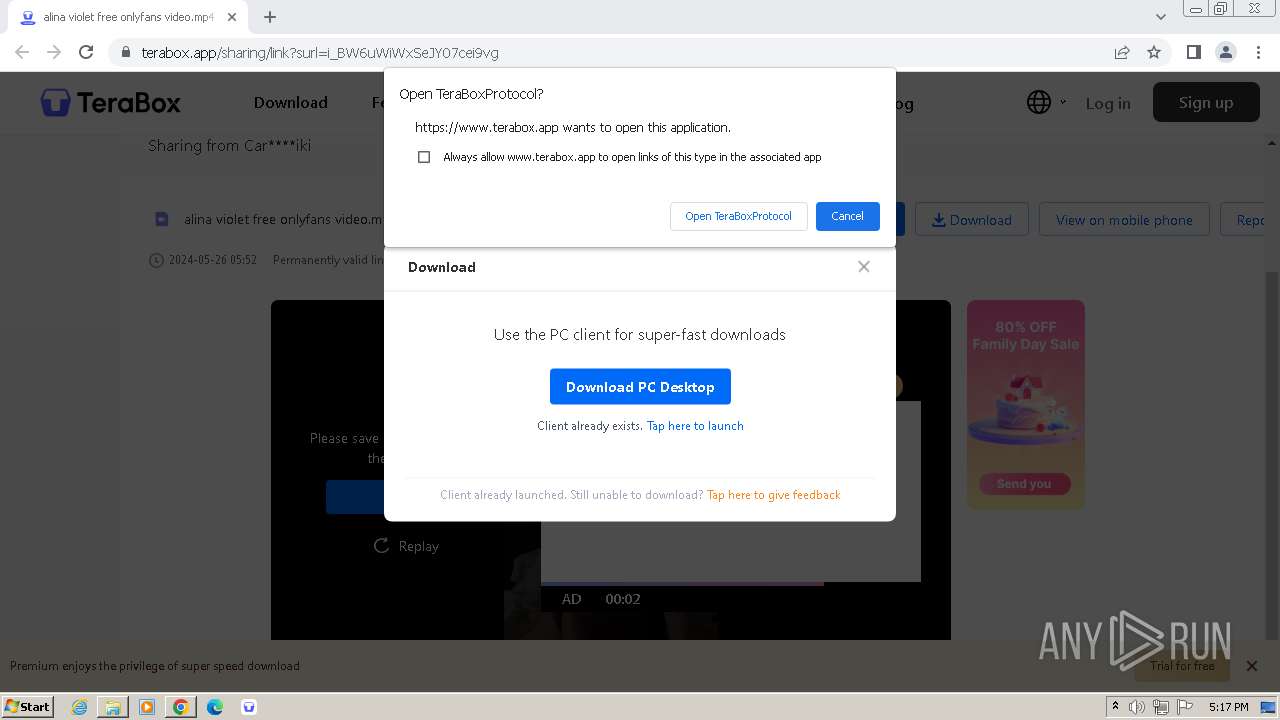View site info lock icon in the address bar
Viewport: 1280px width, 720px height.
[126, 52]
